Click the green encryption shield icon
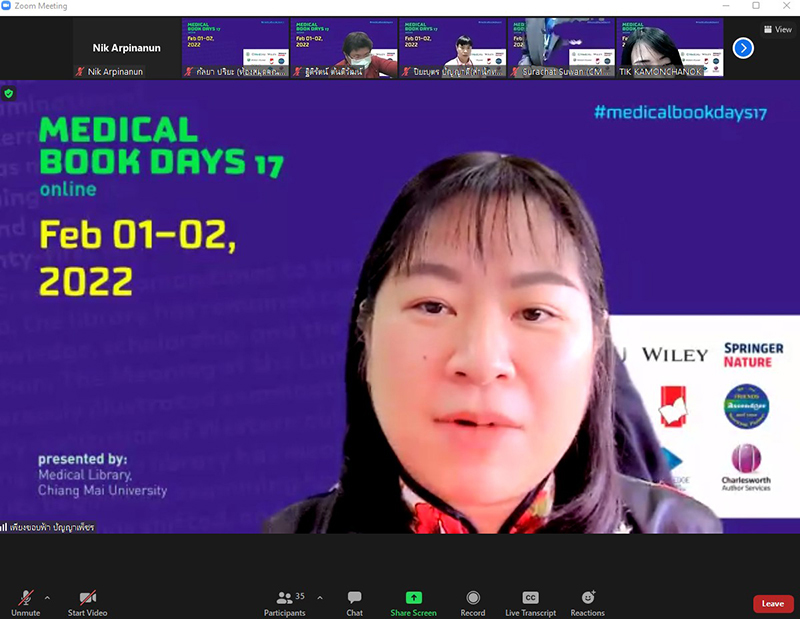Screen dimensions: 800x619 pos(9,93)
